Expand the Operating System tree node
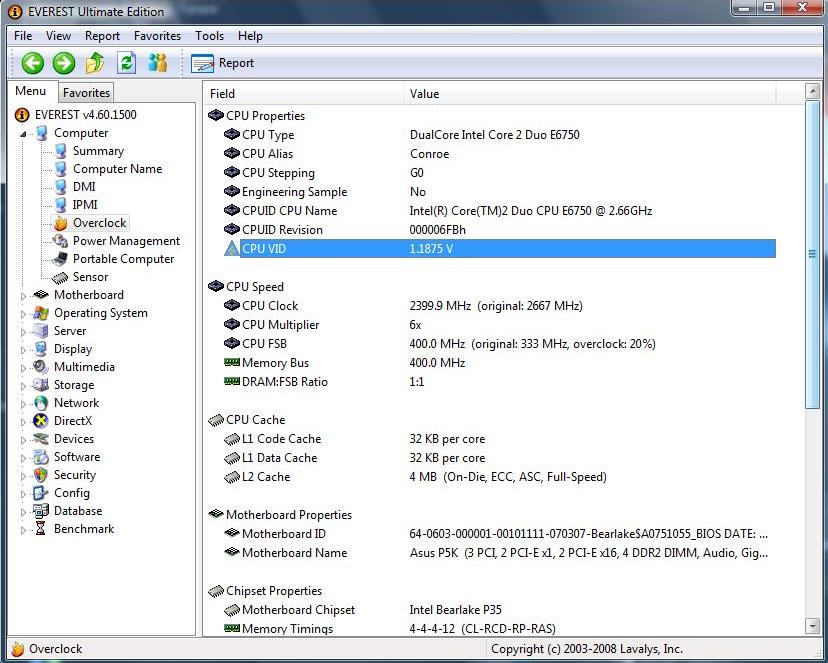 (23, 314)
